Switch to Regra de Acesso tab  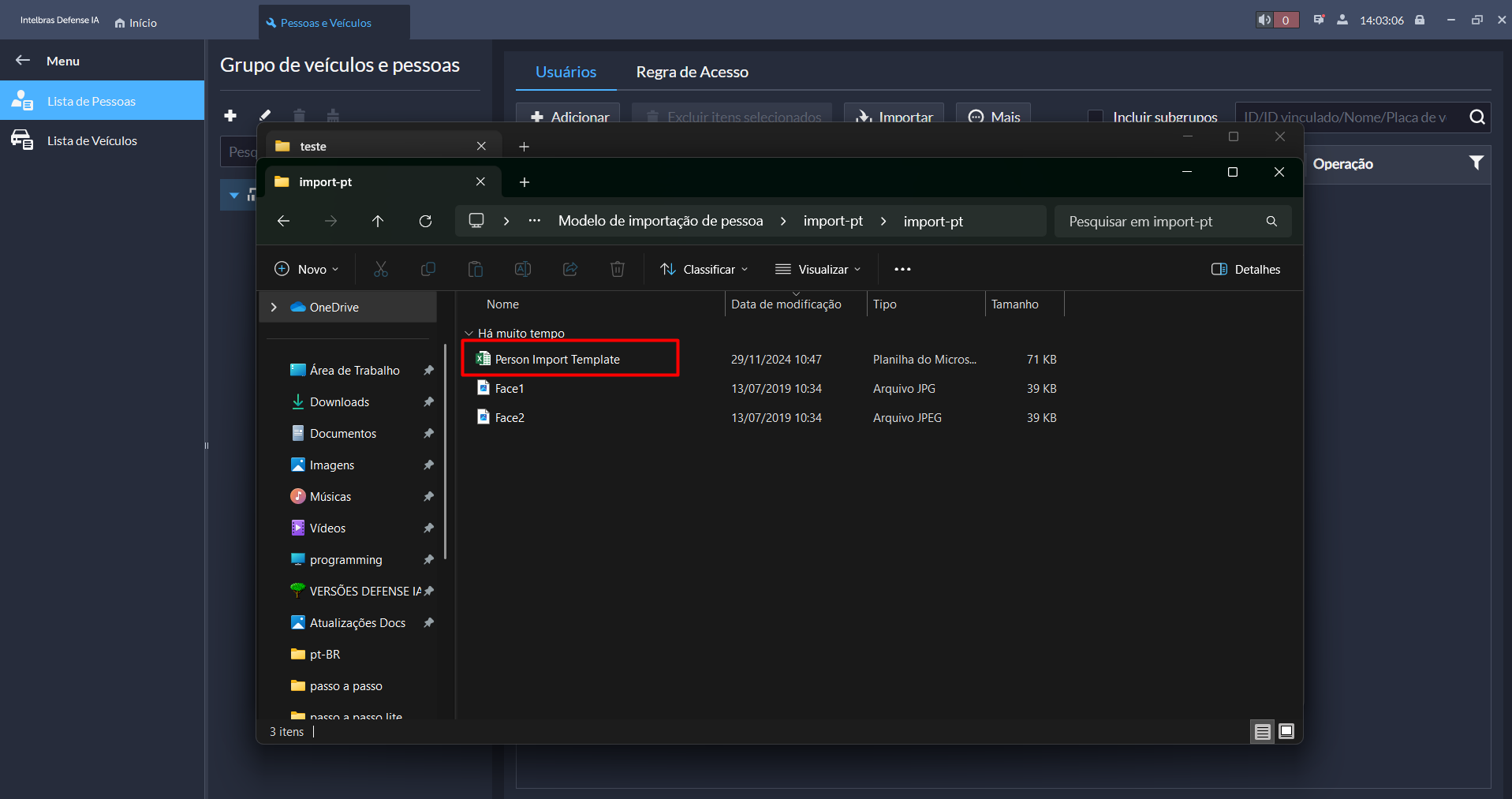[692, 72]
